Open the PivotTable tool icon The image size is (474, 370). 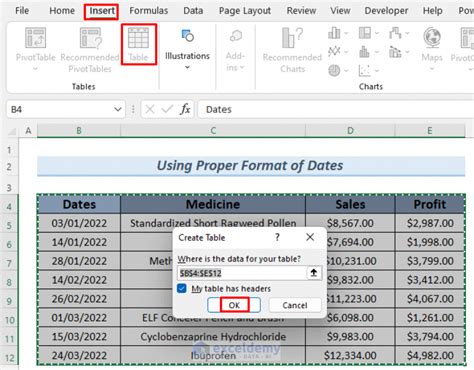(x=36, y=38)
